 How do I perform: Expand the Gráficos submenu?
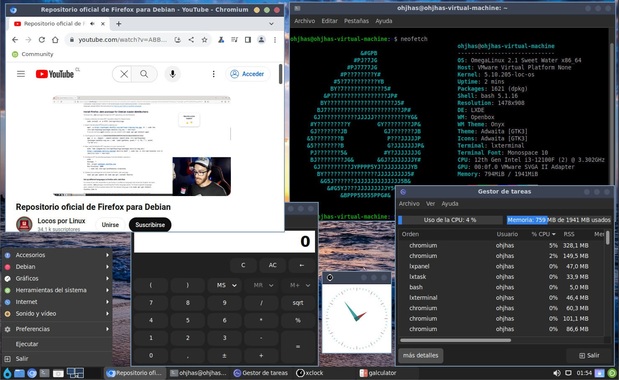(56, 278)
